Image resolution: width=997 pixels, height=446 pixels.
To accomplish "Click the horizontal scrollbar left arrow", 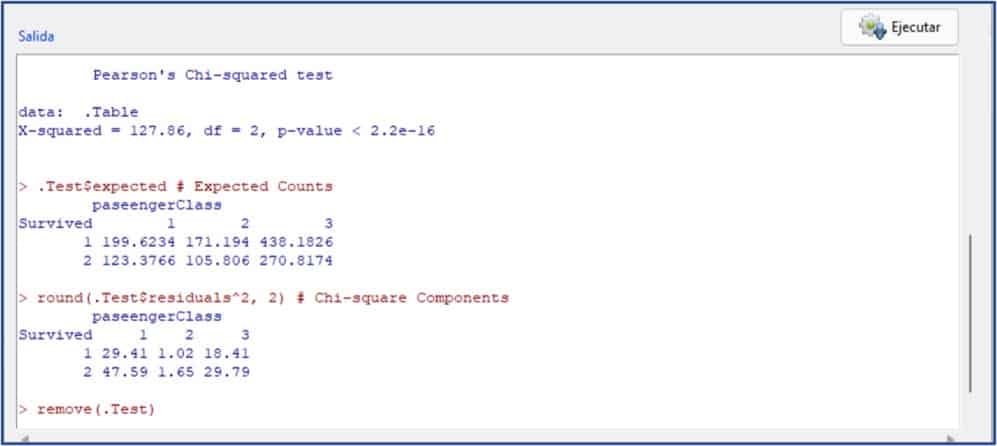I will point(23,438).
